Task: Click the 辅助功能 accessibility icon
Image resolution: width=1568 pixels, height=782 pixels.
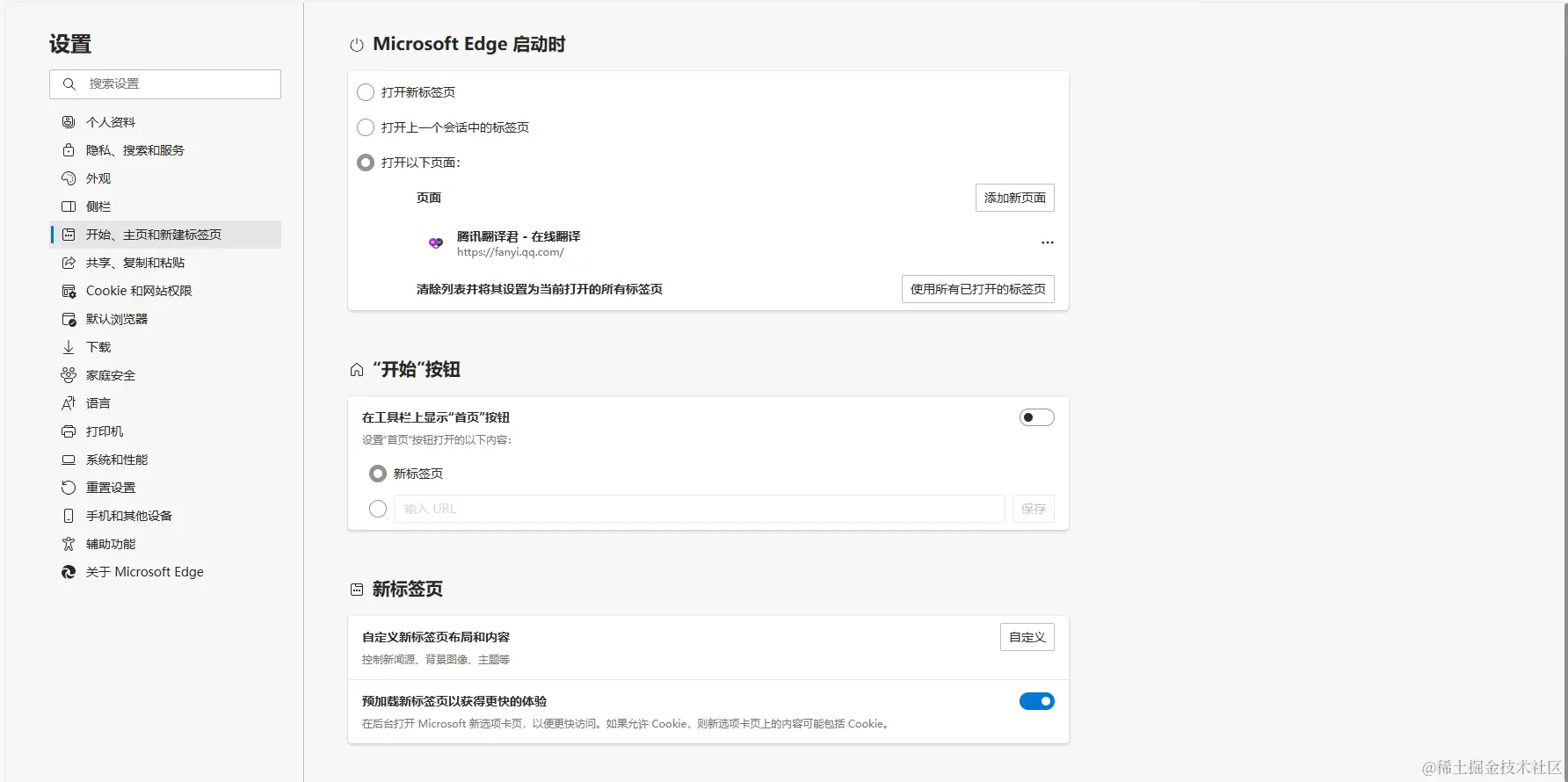Action: pyautogui.click(x=69, y=544)
